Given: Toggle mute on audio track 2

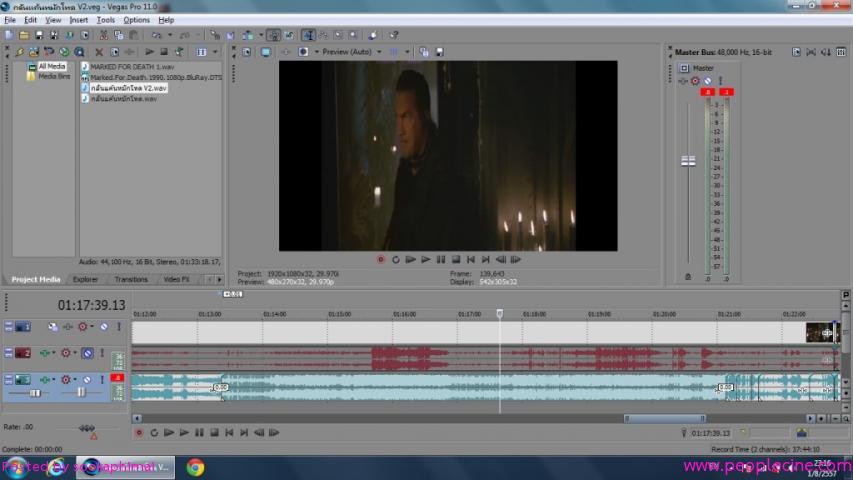Looking at the screenshot, I should click(87, 353).
